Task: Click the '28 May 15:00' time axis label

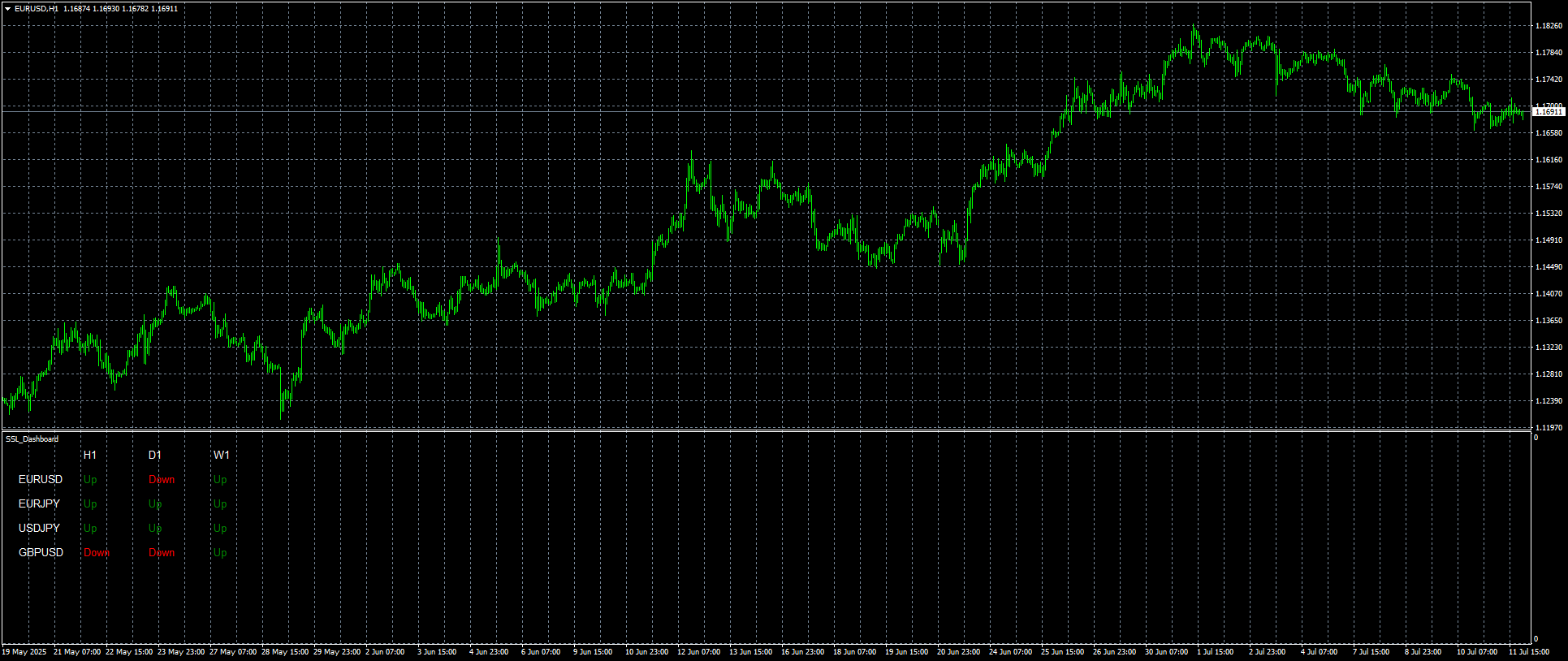Action: (285, 652)
